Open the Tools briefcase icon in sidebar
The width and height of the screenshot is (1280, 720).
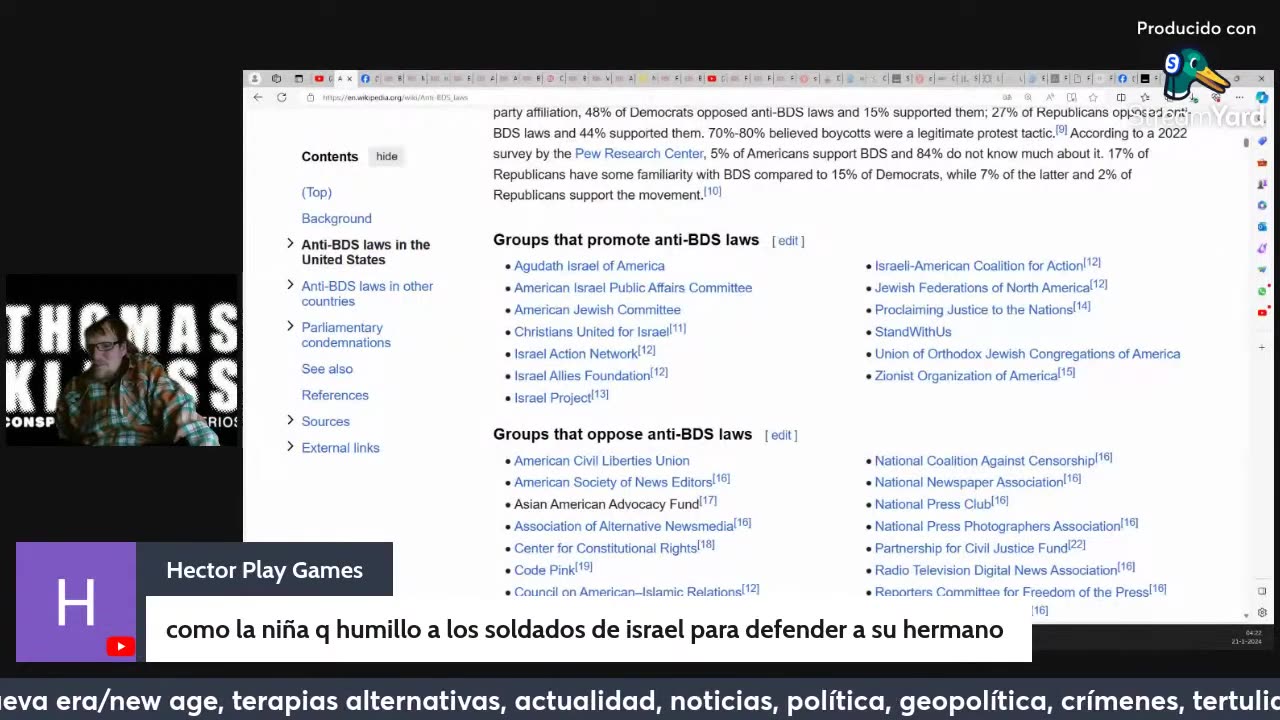(x=1262, y=163)
